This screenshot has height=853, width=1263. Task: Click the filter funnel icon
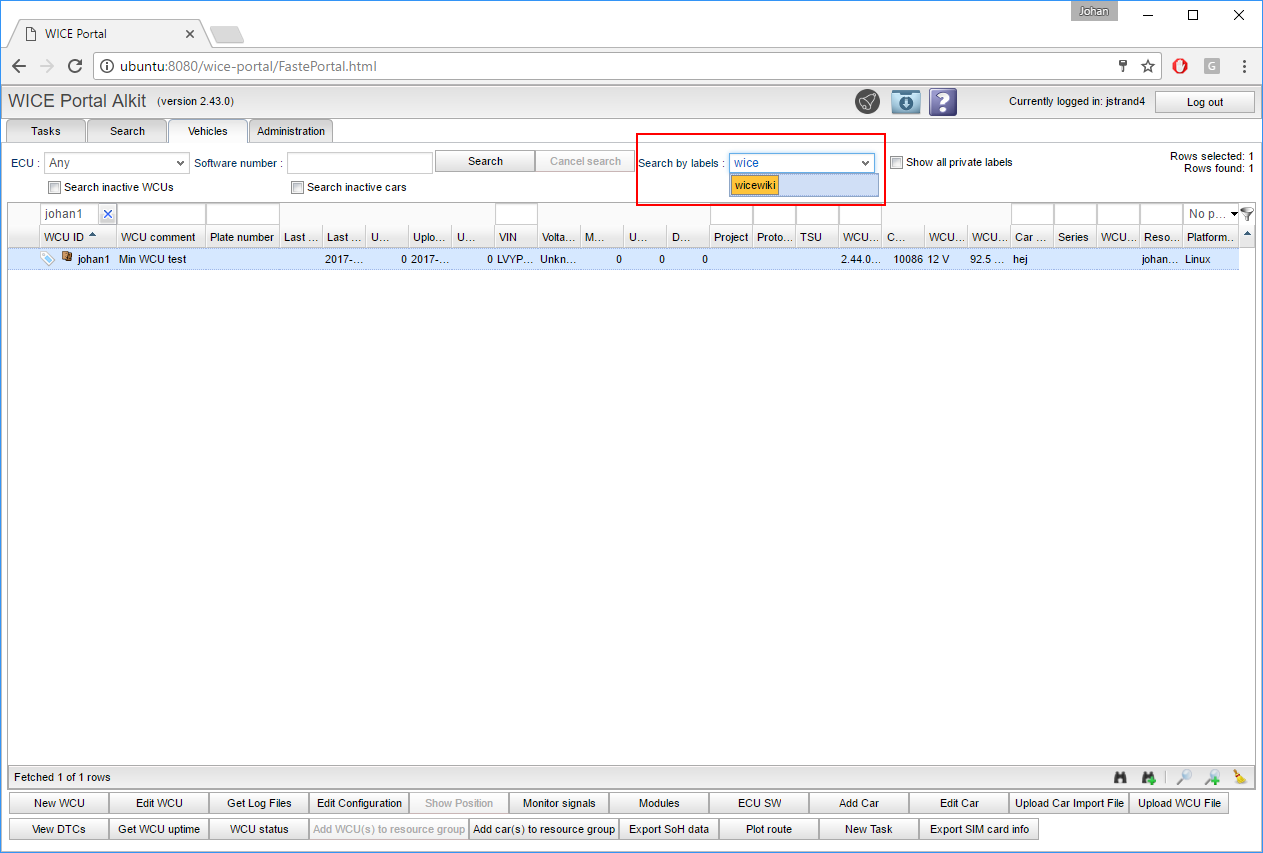point(1246,214)
